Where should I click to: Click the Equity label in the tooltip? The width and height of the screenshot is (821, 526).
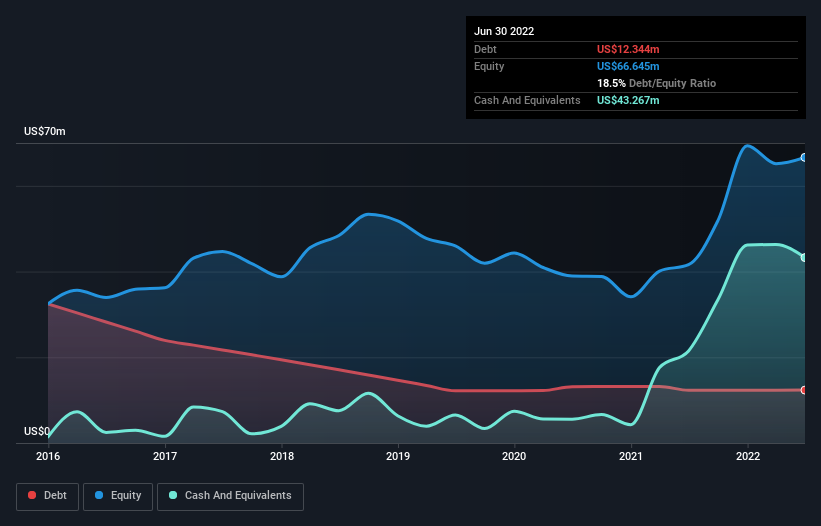(489, 66)
